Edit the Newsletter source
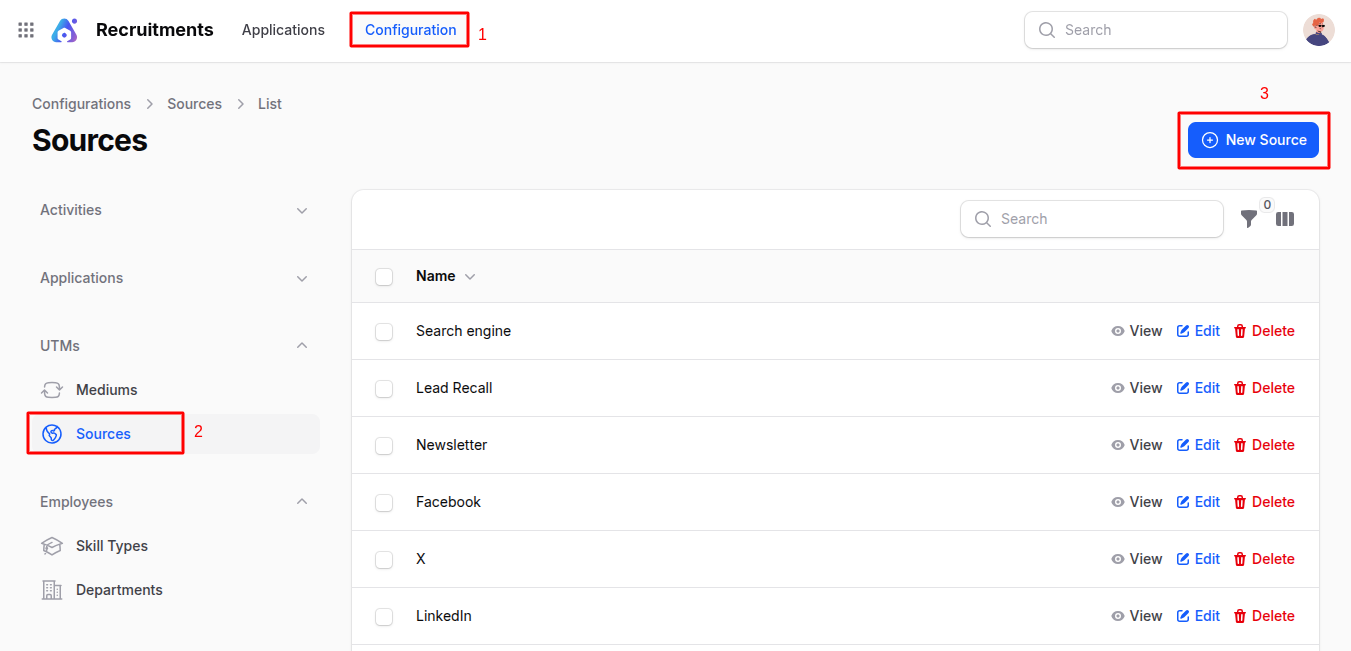 tap(1198, 445)
